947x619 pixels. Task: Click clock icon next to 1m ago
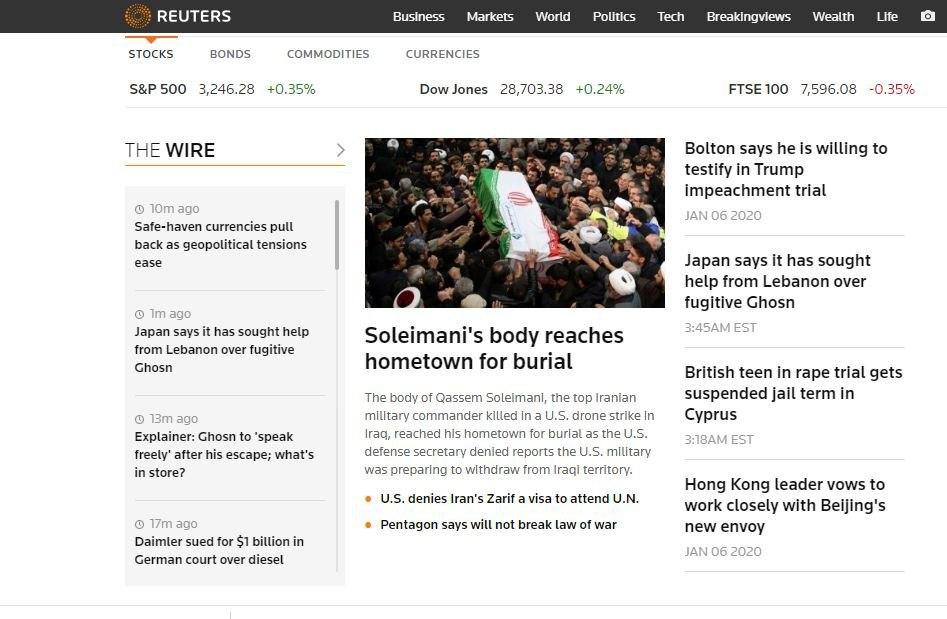click(x=140, y=314)
